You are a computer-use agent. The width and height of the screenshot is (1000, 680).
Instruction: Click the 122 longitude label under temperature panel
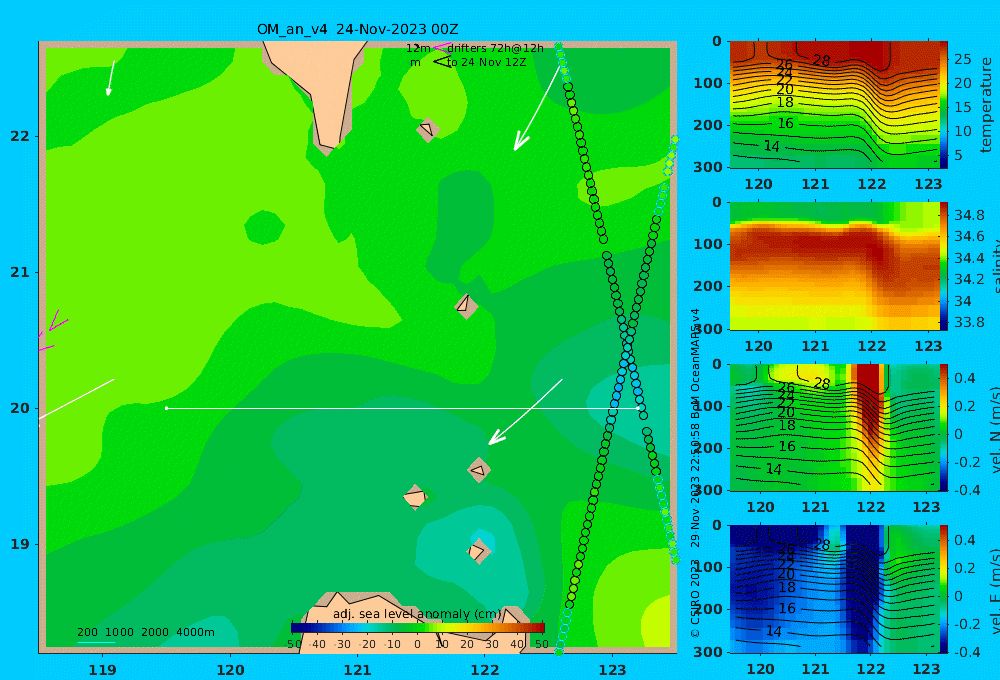coord(871,184)
